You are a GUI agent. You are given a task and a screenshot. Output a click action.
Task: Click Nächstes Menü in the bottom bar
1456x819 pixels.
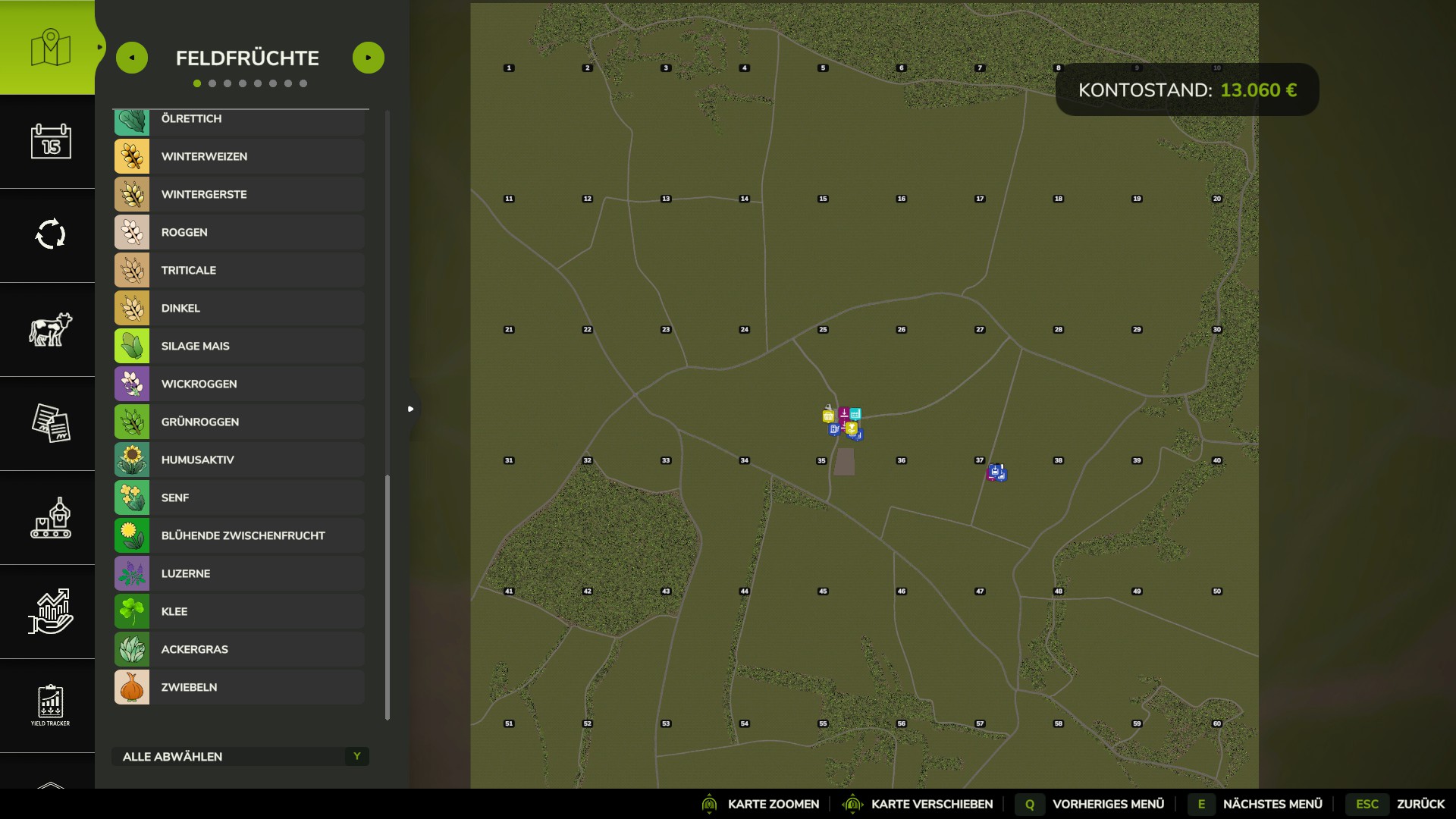tap(1255, 804)
